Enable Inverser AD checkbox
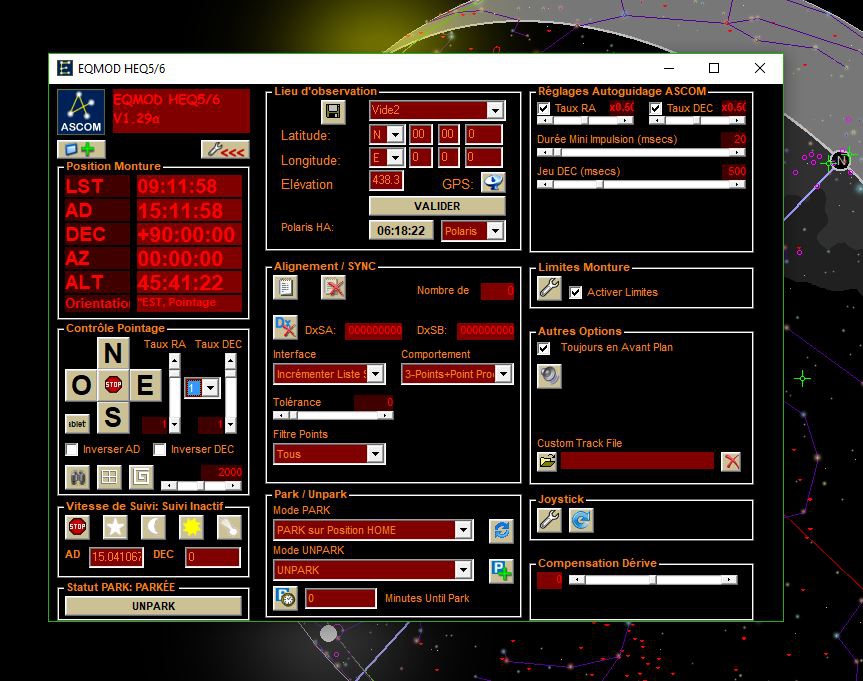The width and height of the screenshot is (863, 681). (72, 449)
